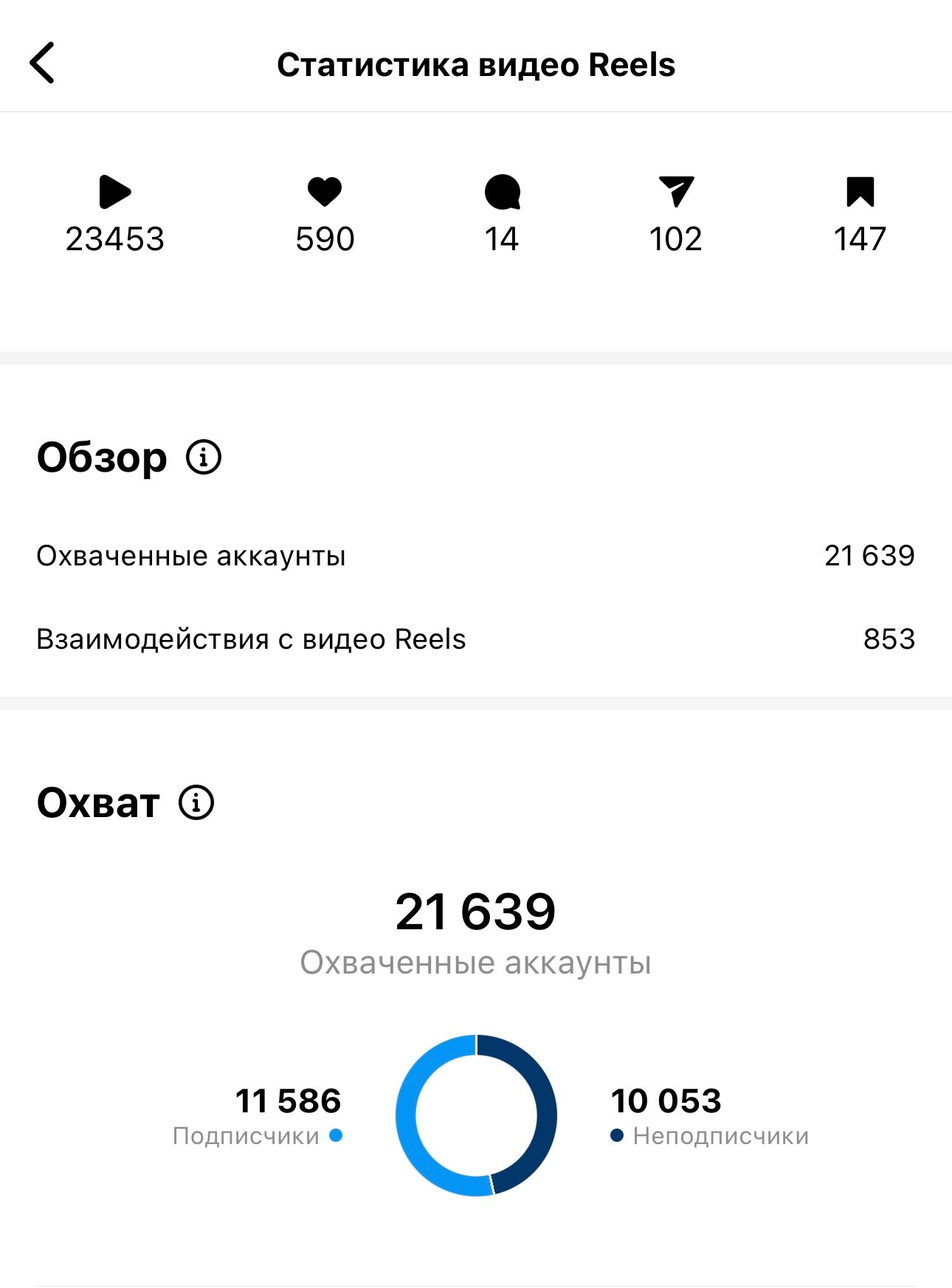Tap the shares paper plane icon
The width and height of the screenshot is (952, 1288).
pos(676,192)
